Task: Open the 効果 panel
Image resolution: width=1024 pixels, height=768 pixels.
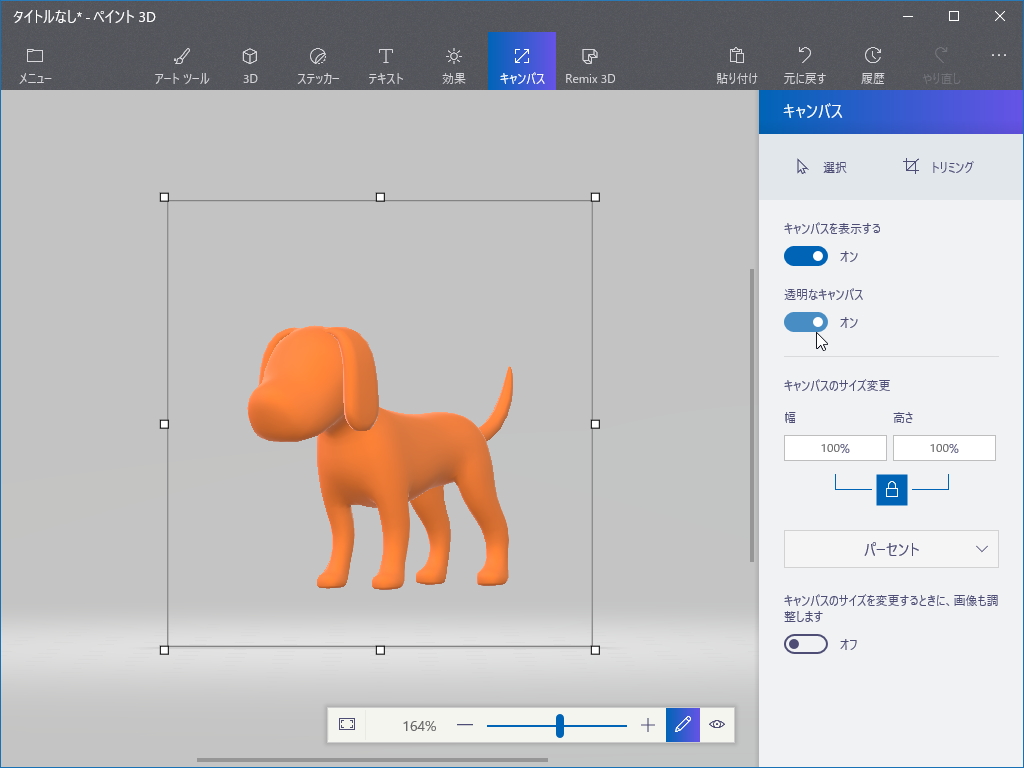Action: [x=453, y=60]
